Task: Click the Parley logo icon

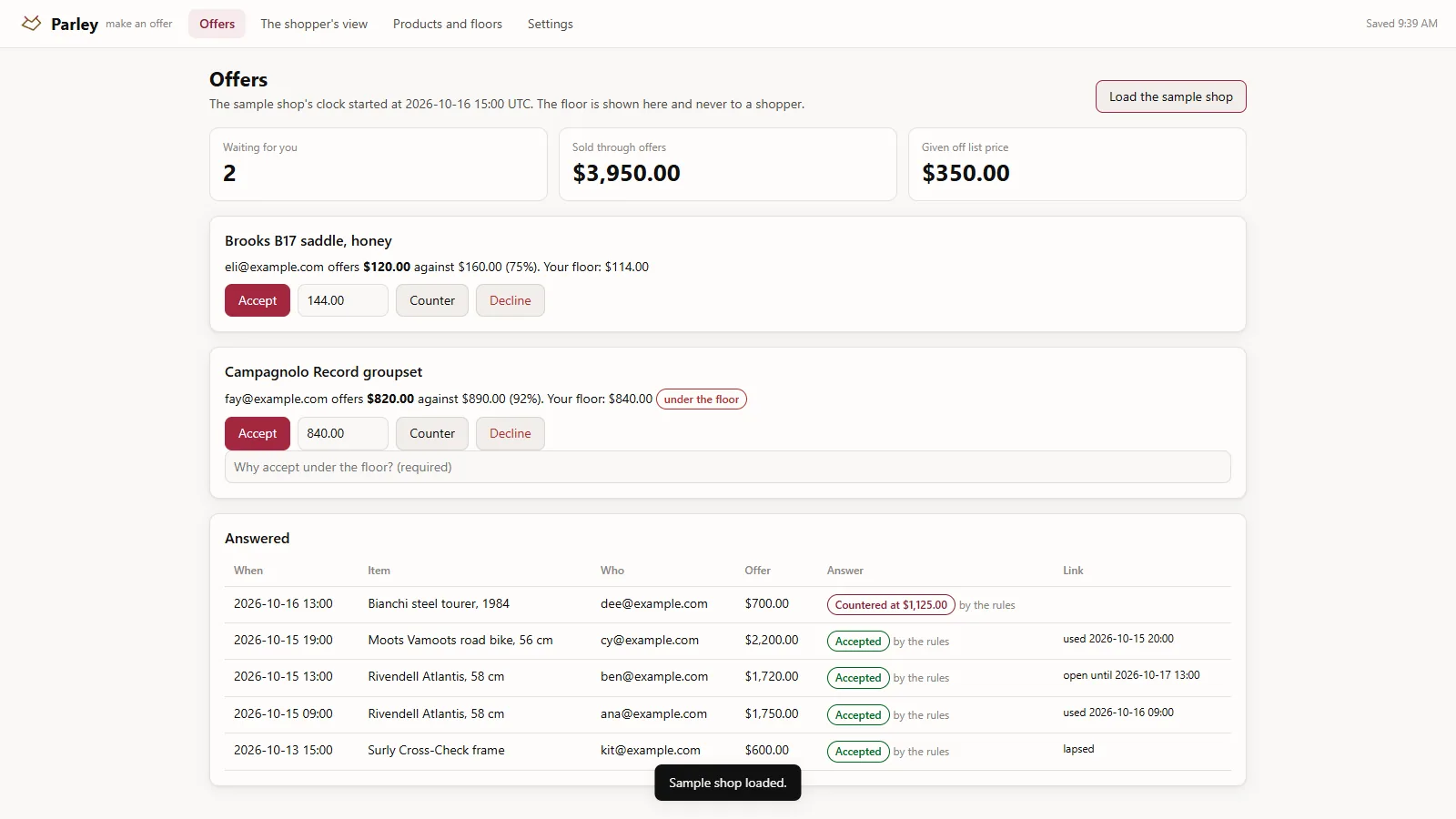Action: tap(32, 24)
